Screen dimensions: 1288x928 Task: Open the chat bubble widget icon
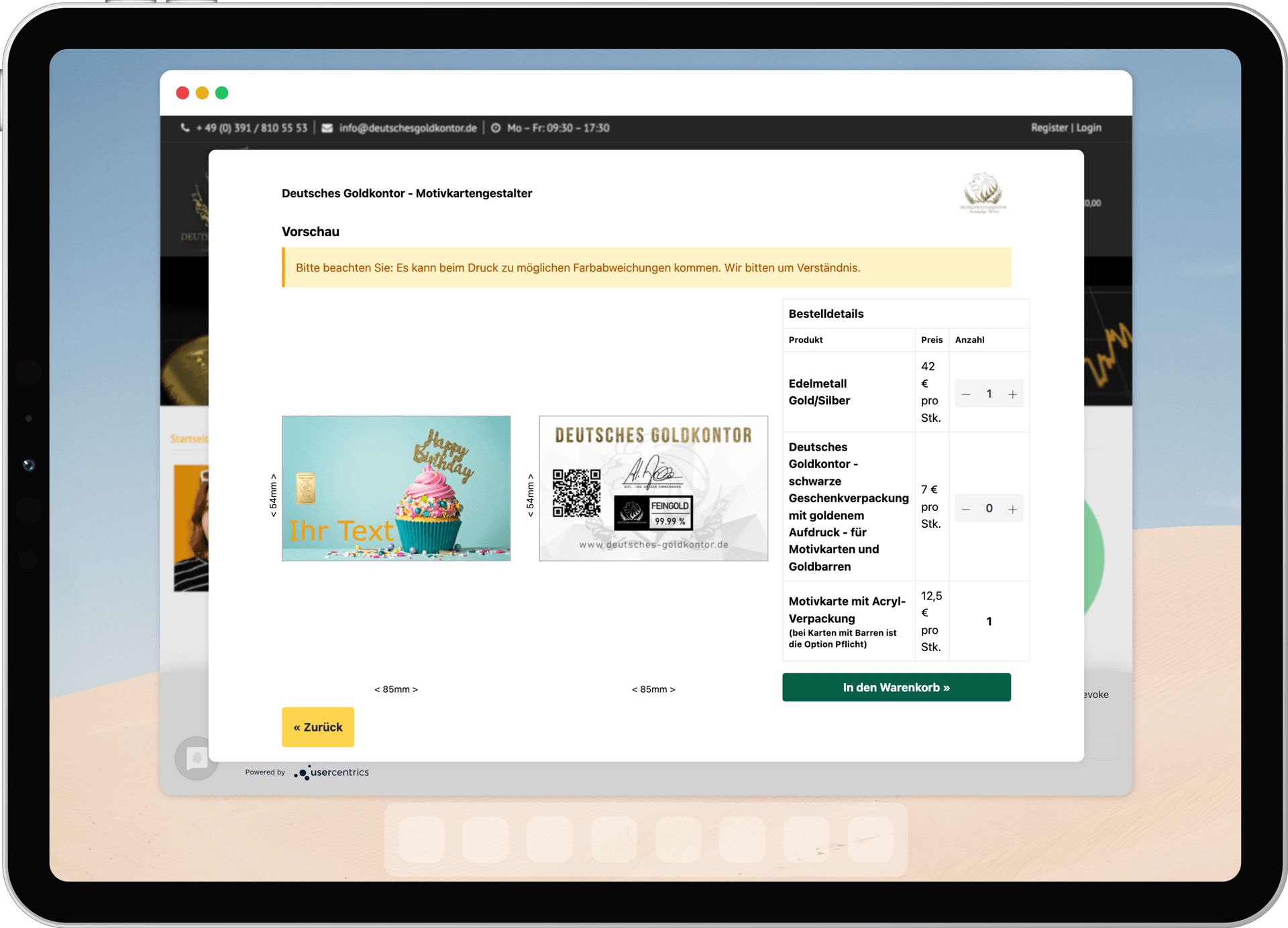pyautogui.click(x=196, y=758)
